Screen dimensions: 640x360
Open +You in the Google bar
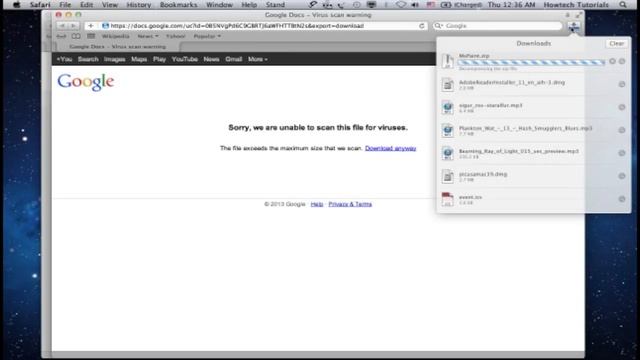pos(64,59)
